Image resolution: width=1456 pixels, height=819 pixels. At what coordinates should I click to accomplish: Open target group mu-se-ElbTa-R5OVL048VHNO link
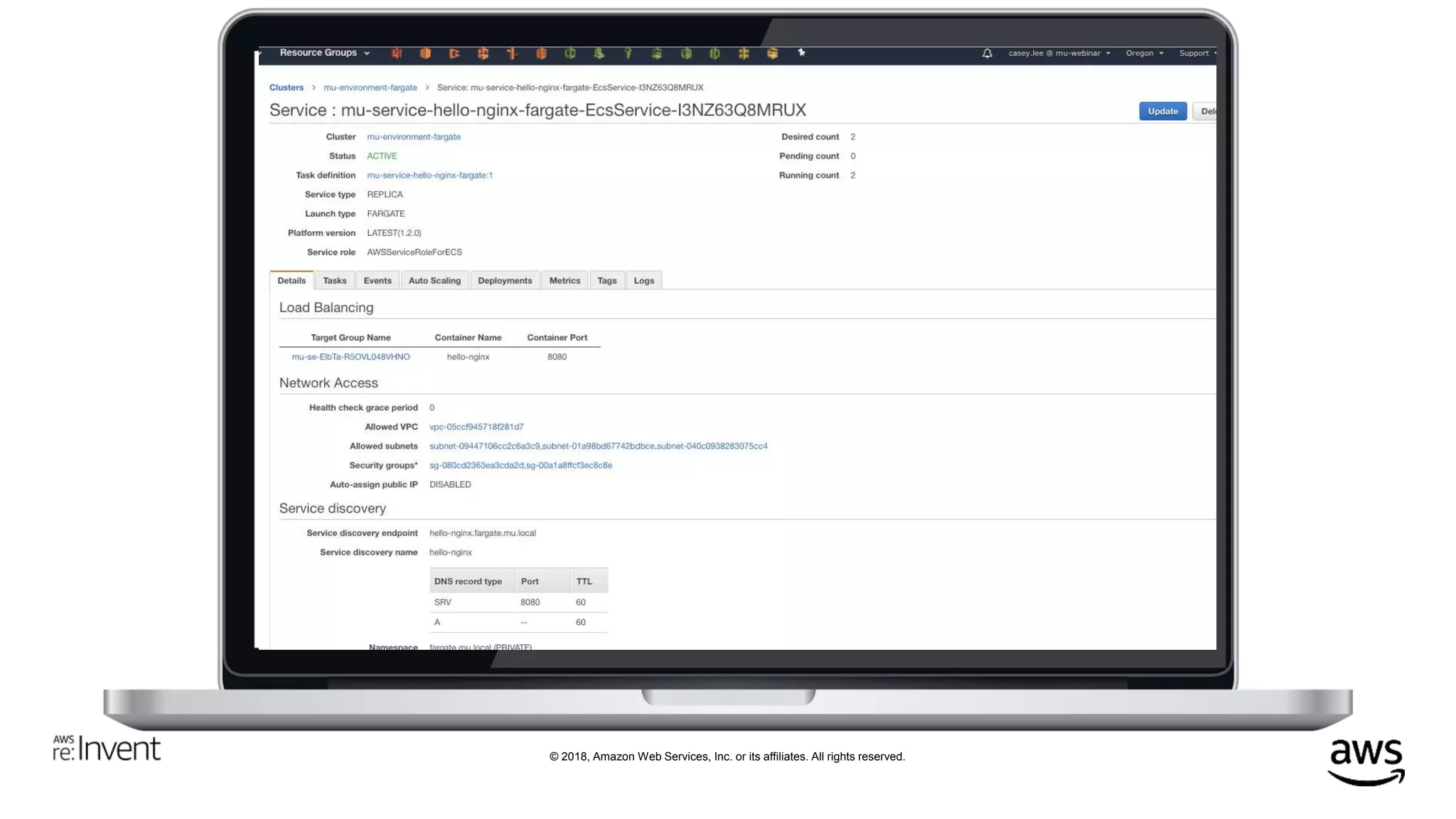pos(350,357)
